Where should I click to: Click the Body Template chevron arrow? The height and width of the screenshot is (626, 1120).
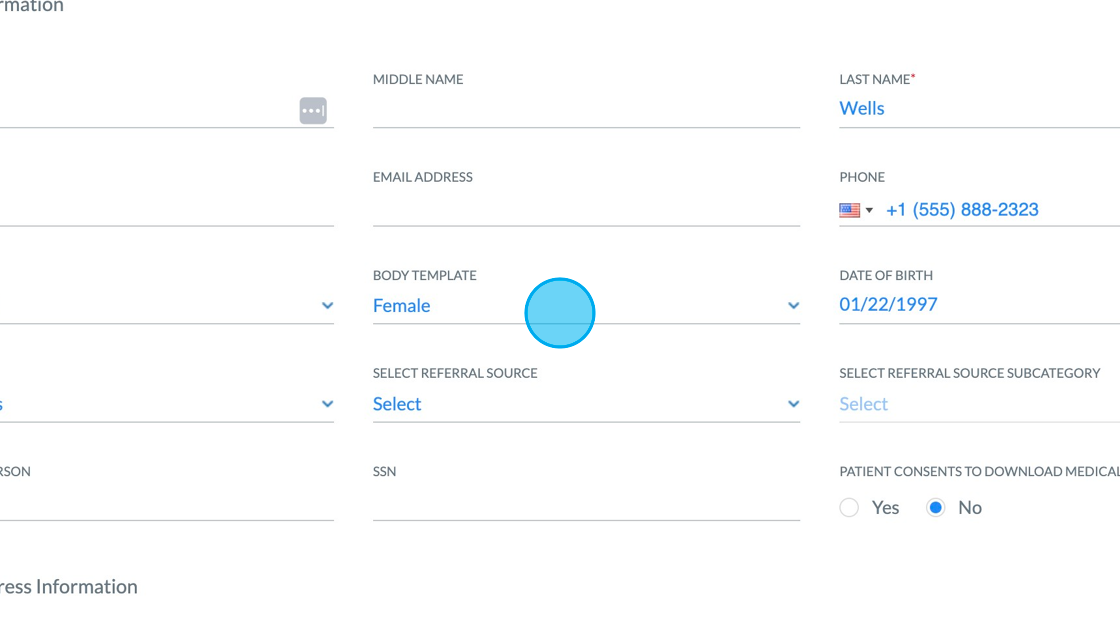793,306
